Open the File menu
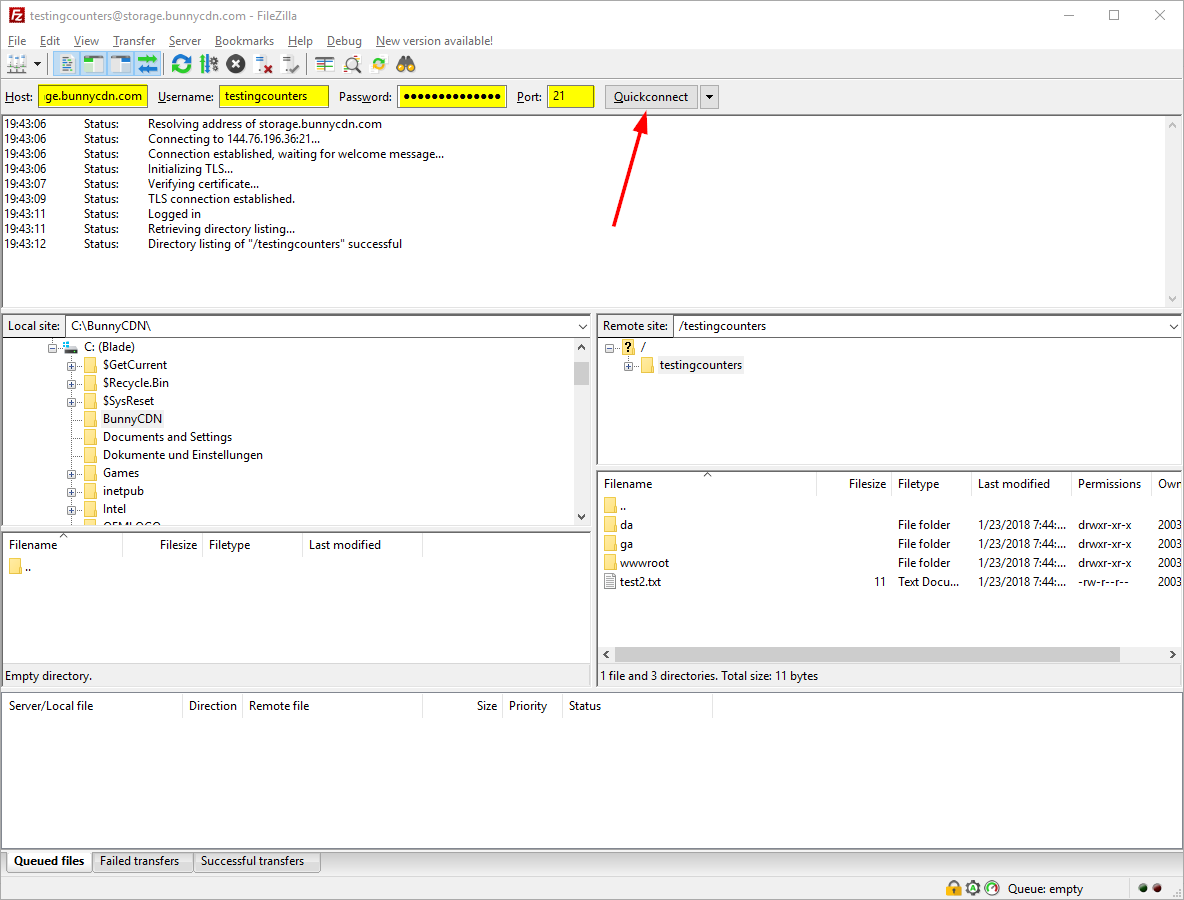The image size is (1184, 900). click(x=17, y=41)
